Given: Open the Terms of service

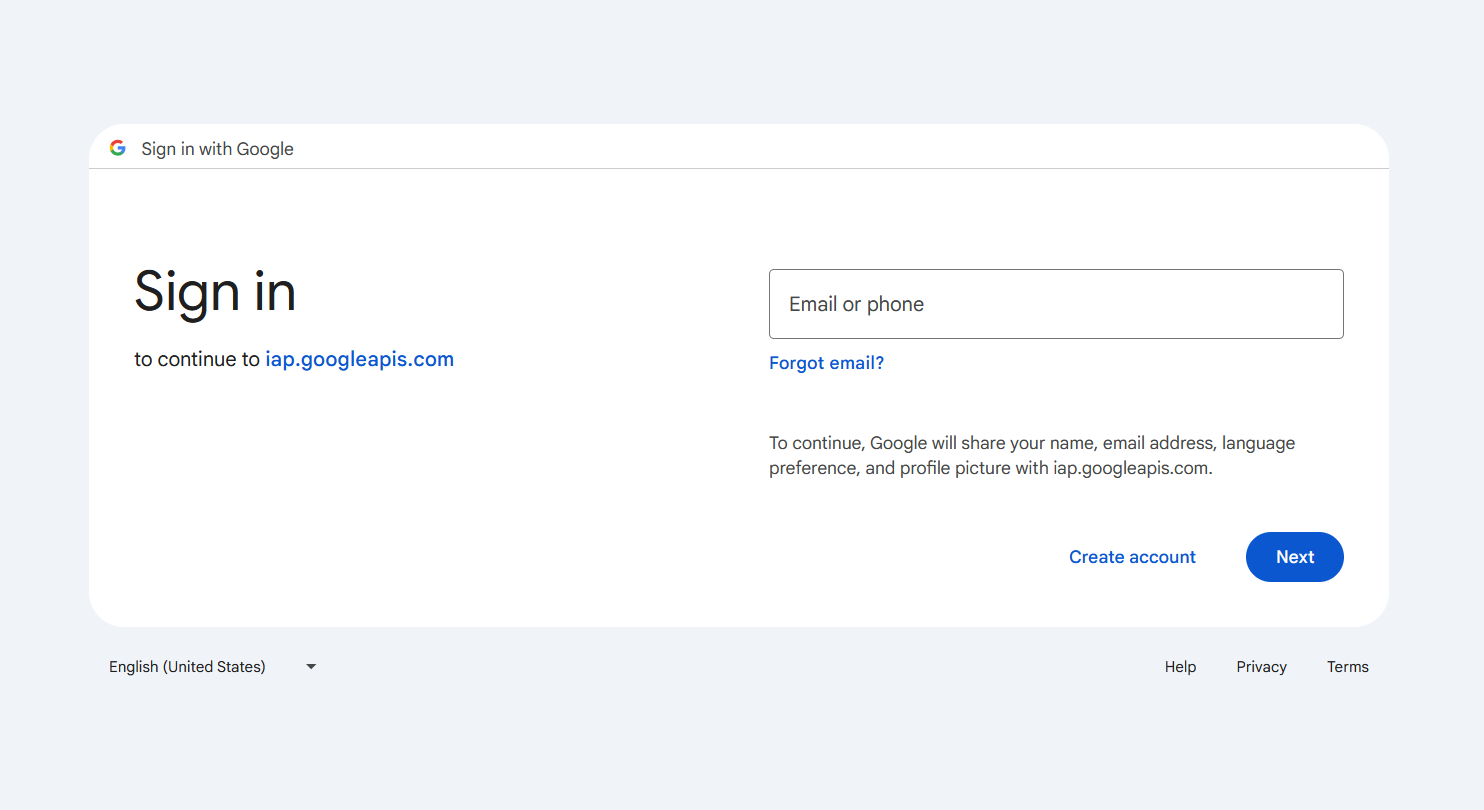Looking at the screenshot, I should 1347,666.
